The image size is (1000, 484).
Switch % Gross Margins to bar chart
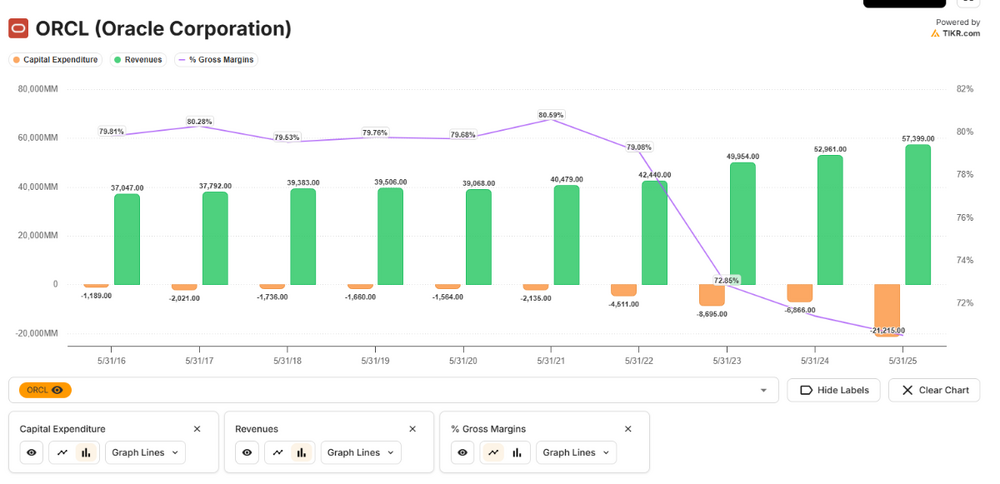click(x=517, y=453)
